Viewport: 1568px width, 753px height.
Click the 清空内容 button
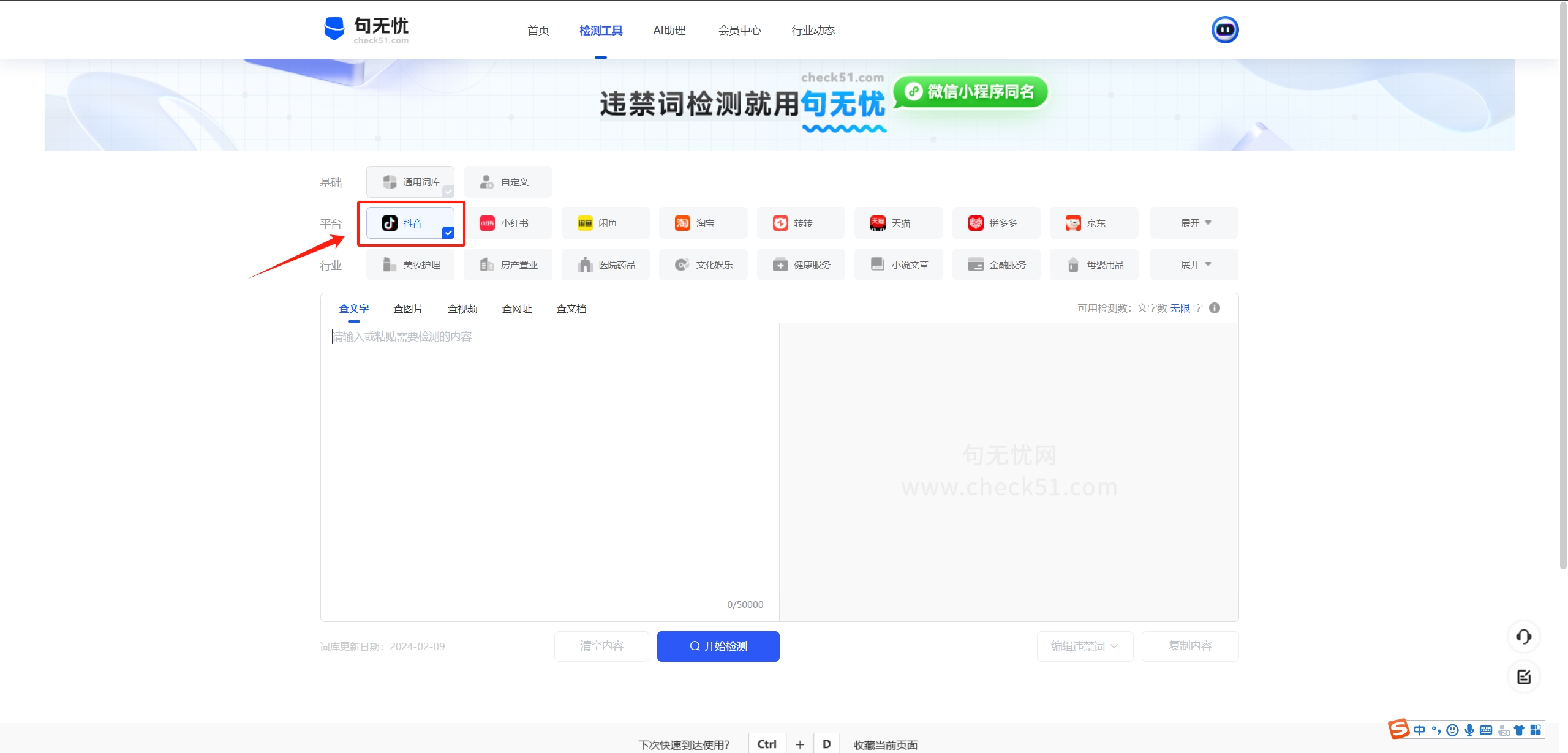click(x=601, y=646)
